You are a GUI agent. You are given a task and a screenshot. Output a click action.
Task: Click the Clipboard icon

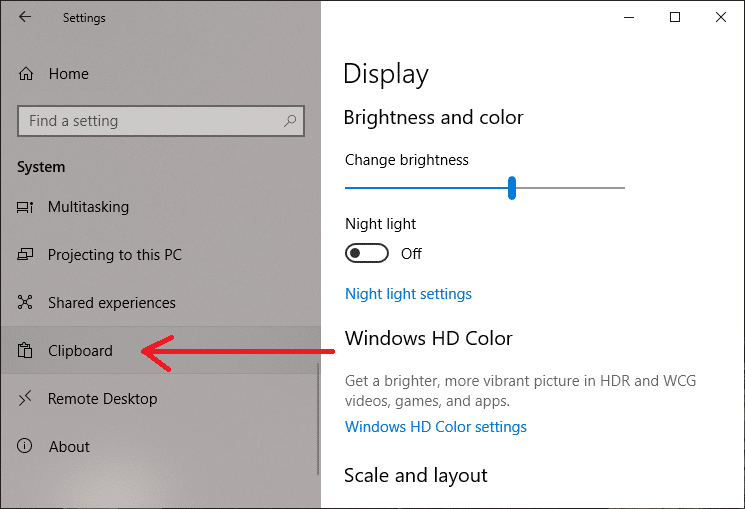point(25,351)
